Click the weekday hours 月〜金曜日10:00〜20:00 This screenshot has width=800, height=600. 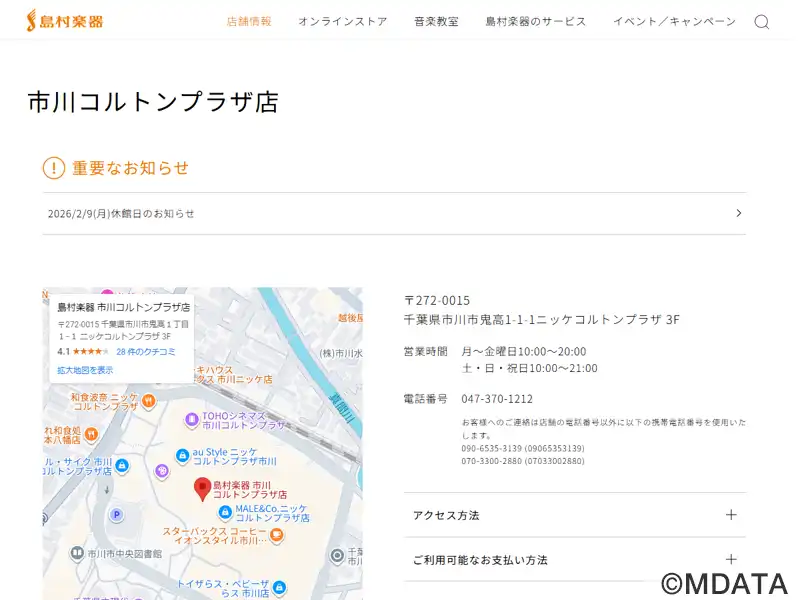[x=524, y=352]
